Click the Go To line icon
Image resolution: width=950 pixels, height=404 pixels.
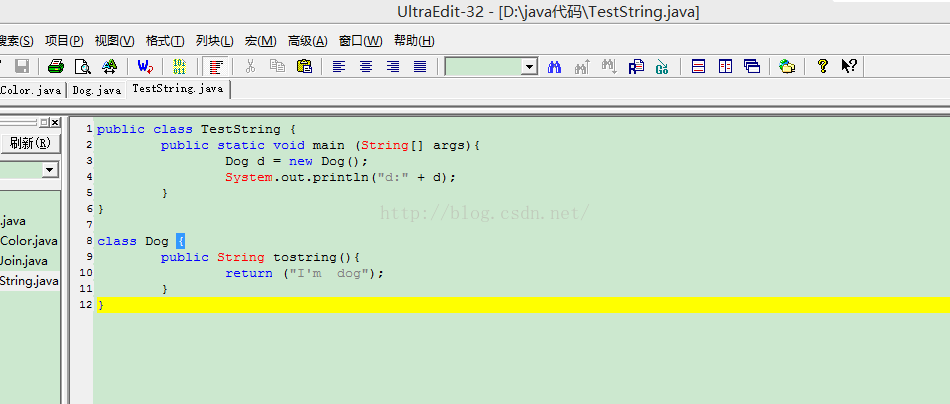point(662,67)
